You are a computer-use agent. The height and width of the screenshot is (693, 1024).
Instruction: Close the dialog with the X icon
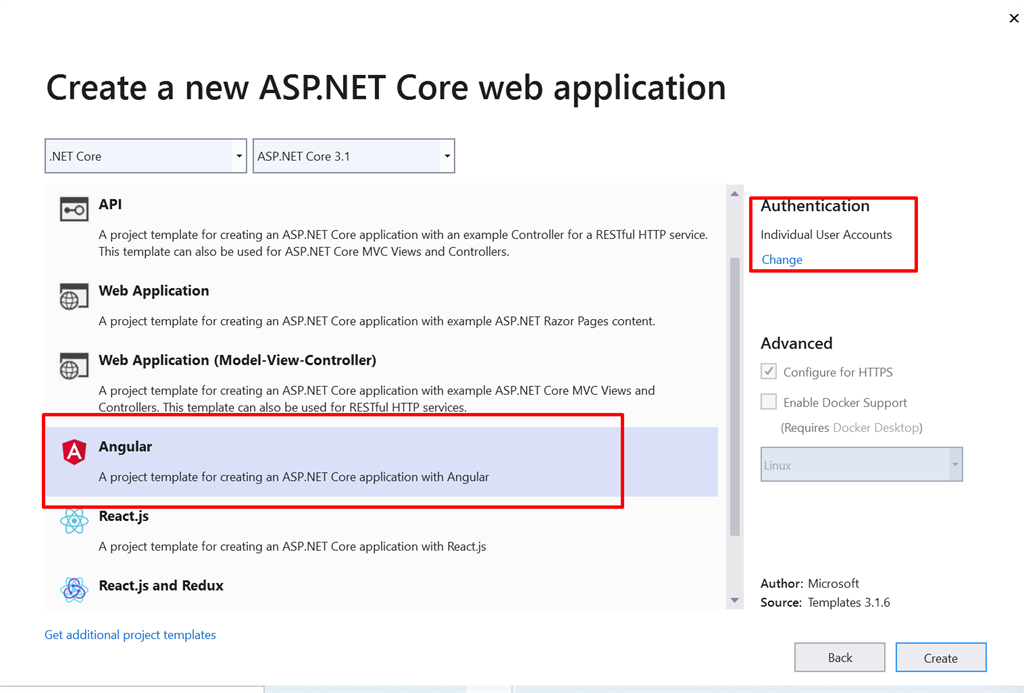tap(1013, 18)
